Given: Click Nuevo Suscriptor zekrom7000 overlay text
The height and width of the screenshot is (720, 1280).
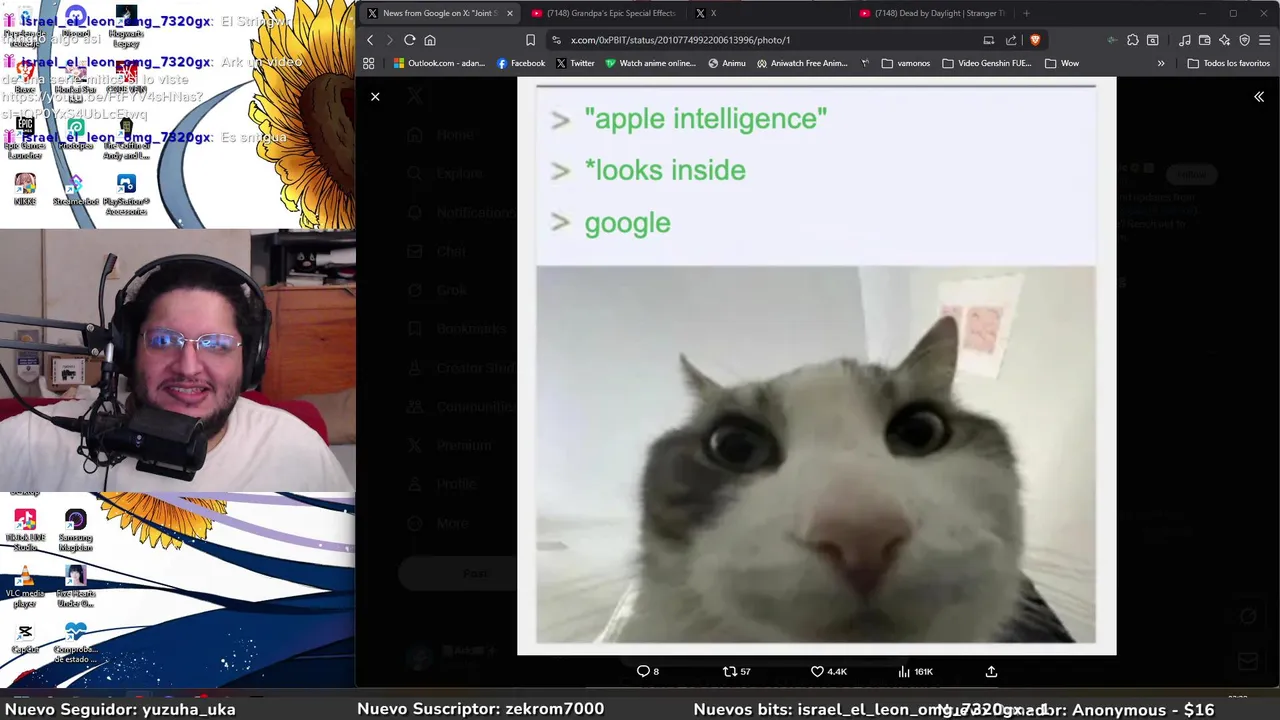Looking at the screenshot, I should click(480, 709).
